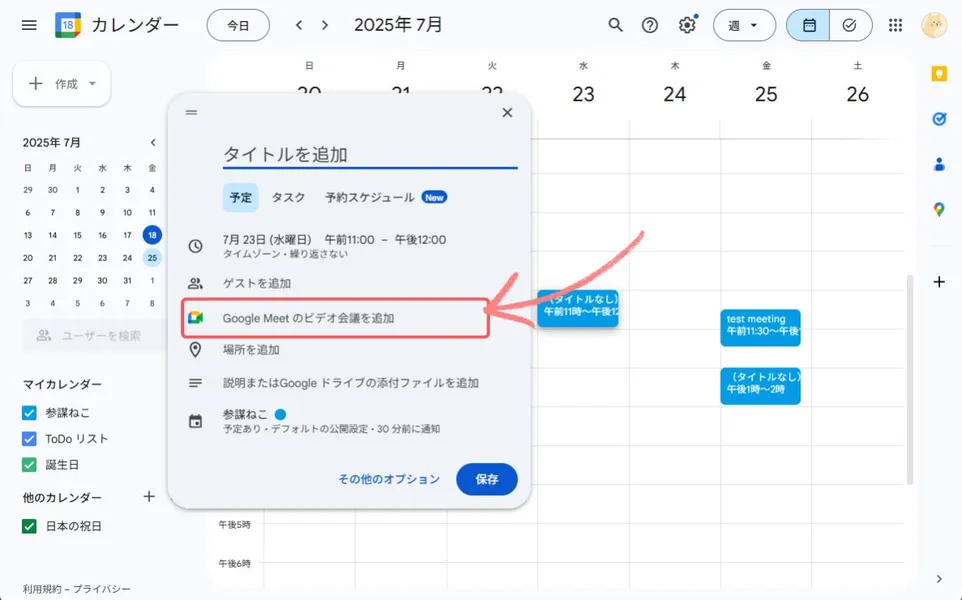Click the clock icon in dialog

(x=195, y=246)
